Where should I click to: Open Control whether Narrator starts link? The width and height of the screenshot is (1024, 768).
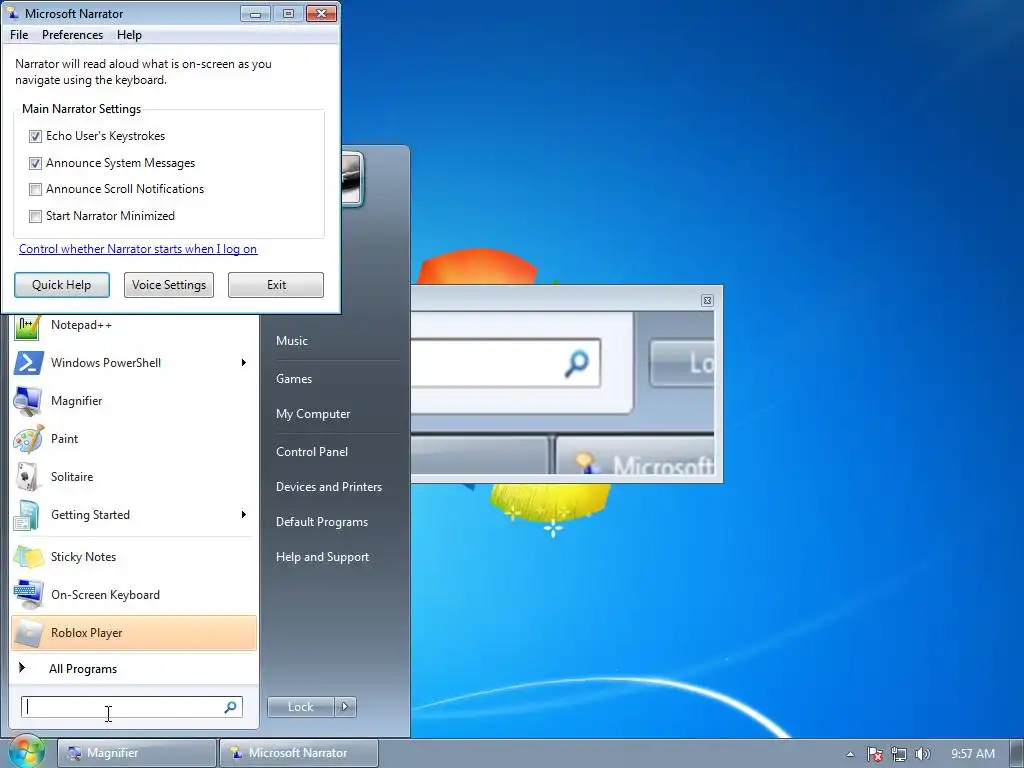(138, 249)
